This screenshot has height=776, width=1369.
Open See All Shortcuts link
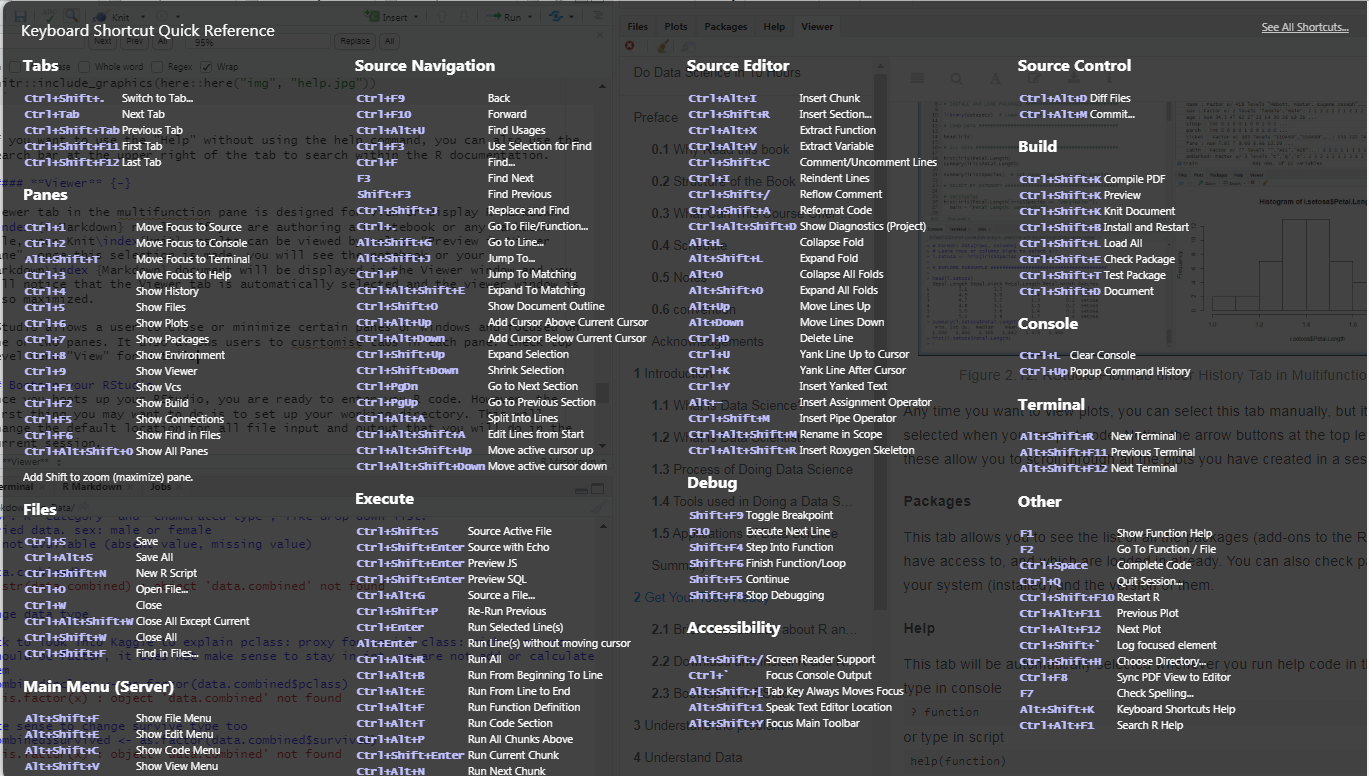click(x=1304, y=27)
